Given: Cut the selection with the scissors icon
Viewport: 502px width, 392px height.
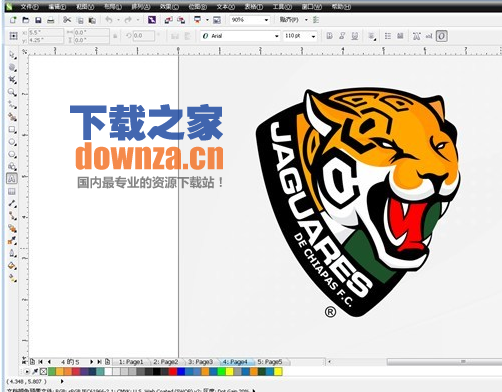Looking at the screenshot, I should (x=67, y=20).
